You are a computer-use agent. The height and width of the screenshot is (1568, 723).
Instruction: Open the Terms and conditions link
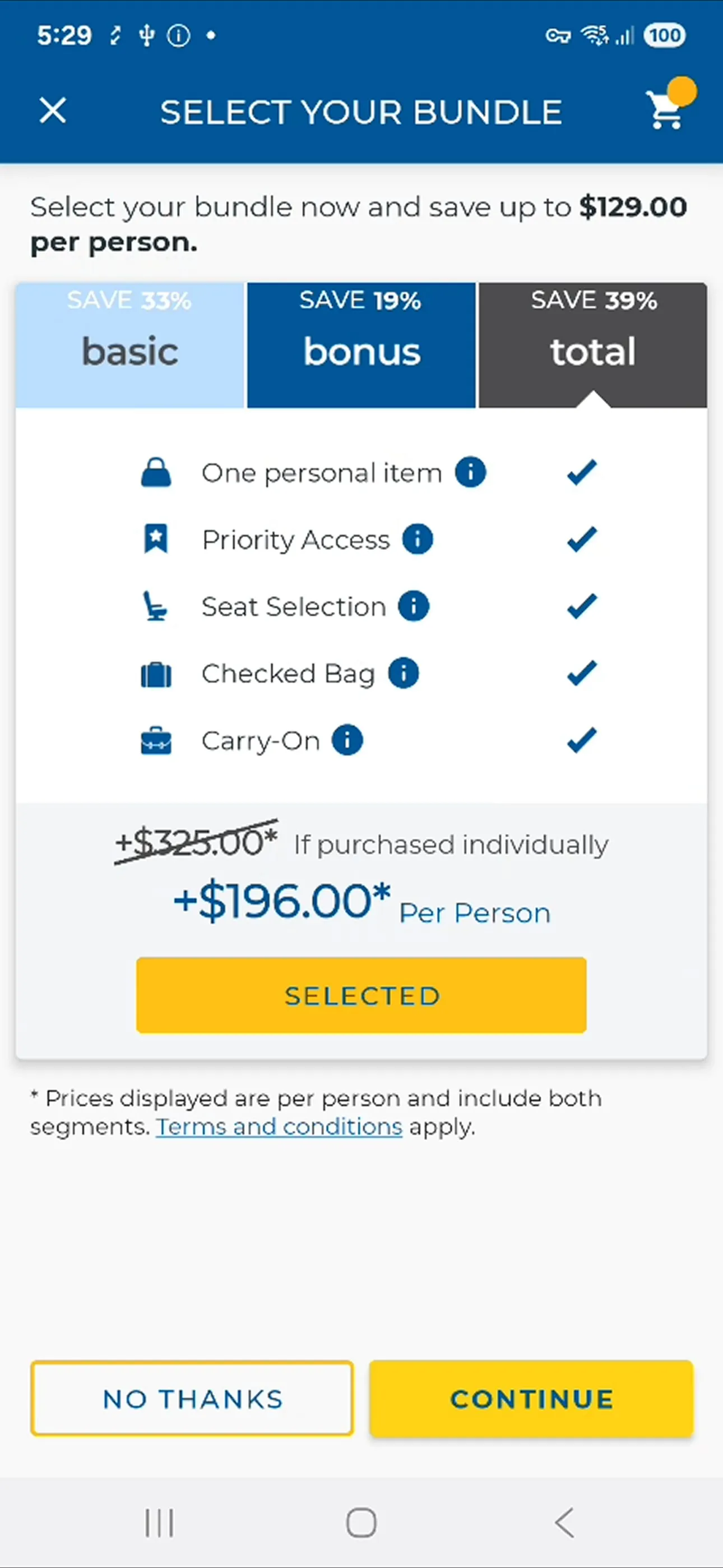[x=279, y=1127]
